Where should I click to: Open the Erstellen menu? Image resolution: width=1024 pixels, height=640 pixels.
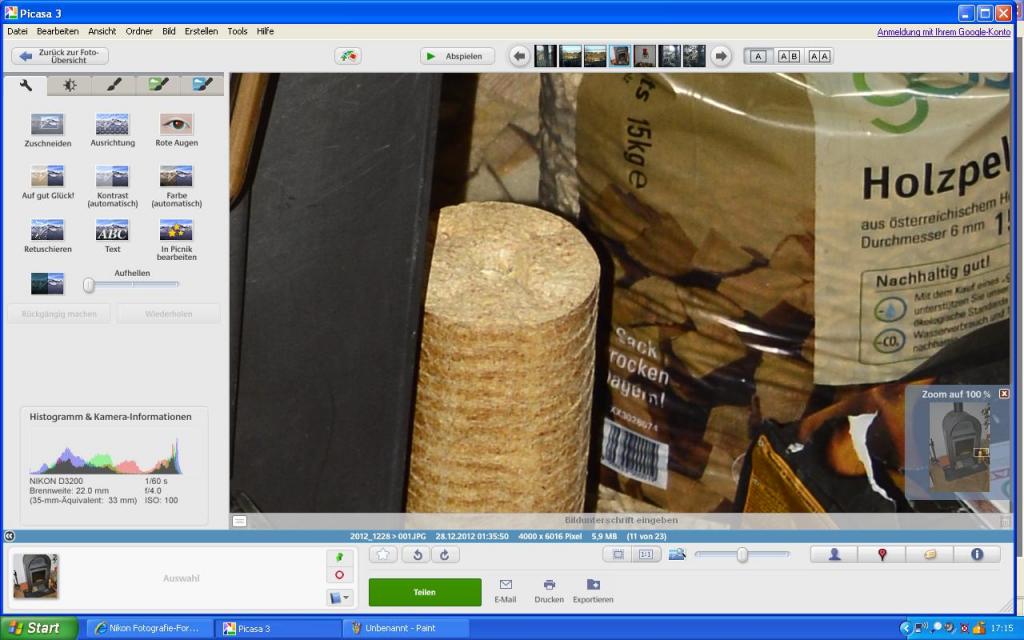[201, 31]
